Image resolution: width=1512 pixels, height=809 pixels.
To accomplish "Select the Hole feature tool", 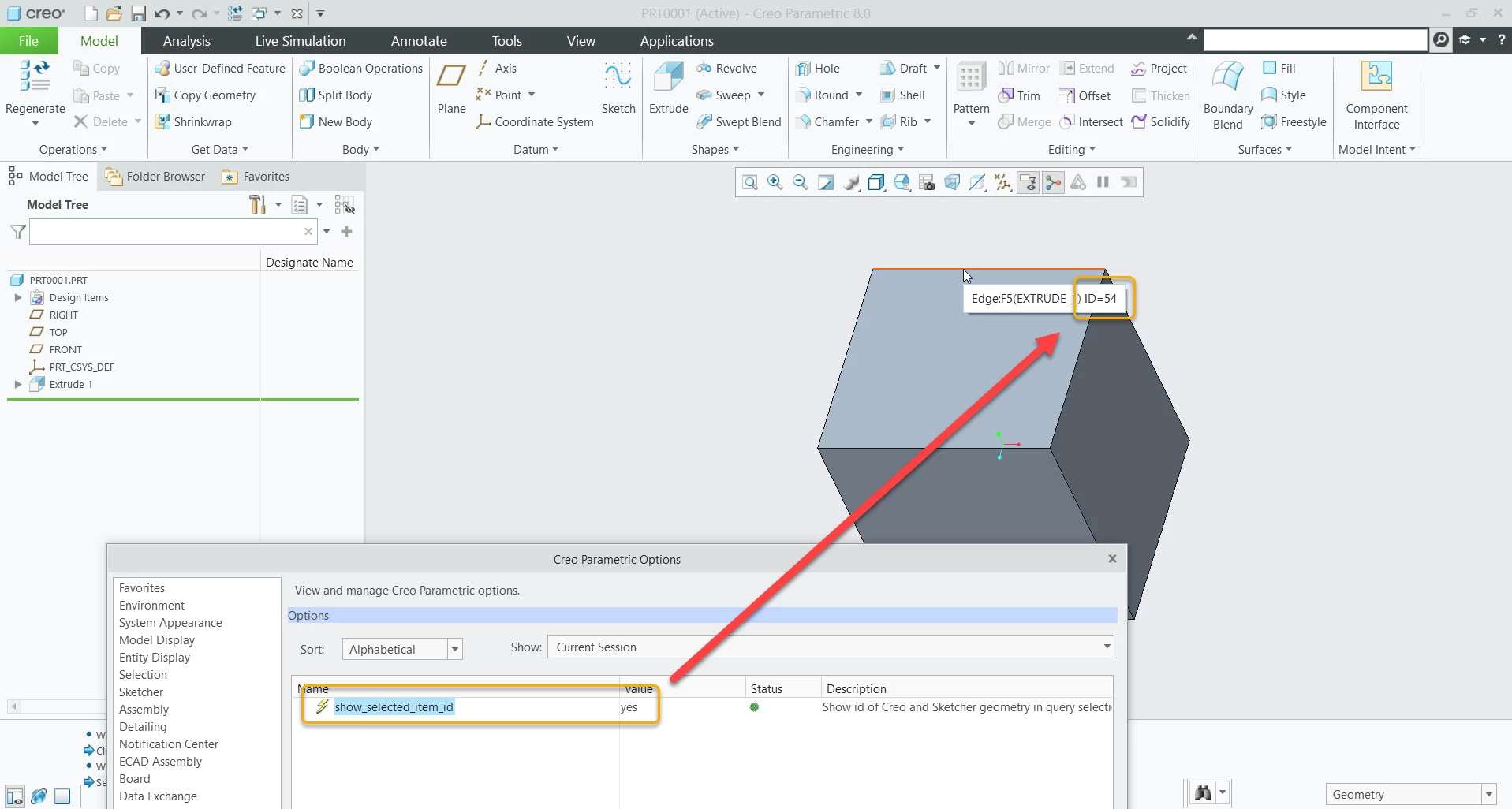I will coord(817,69).
